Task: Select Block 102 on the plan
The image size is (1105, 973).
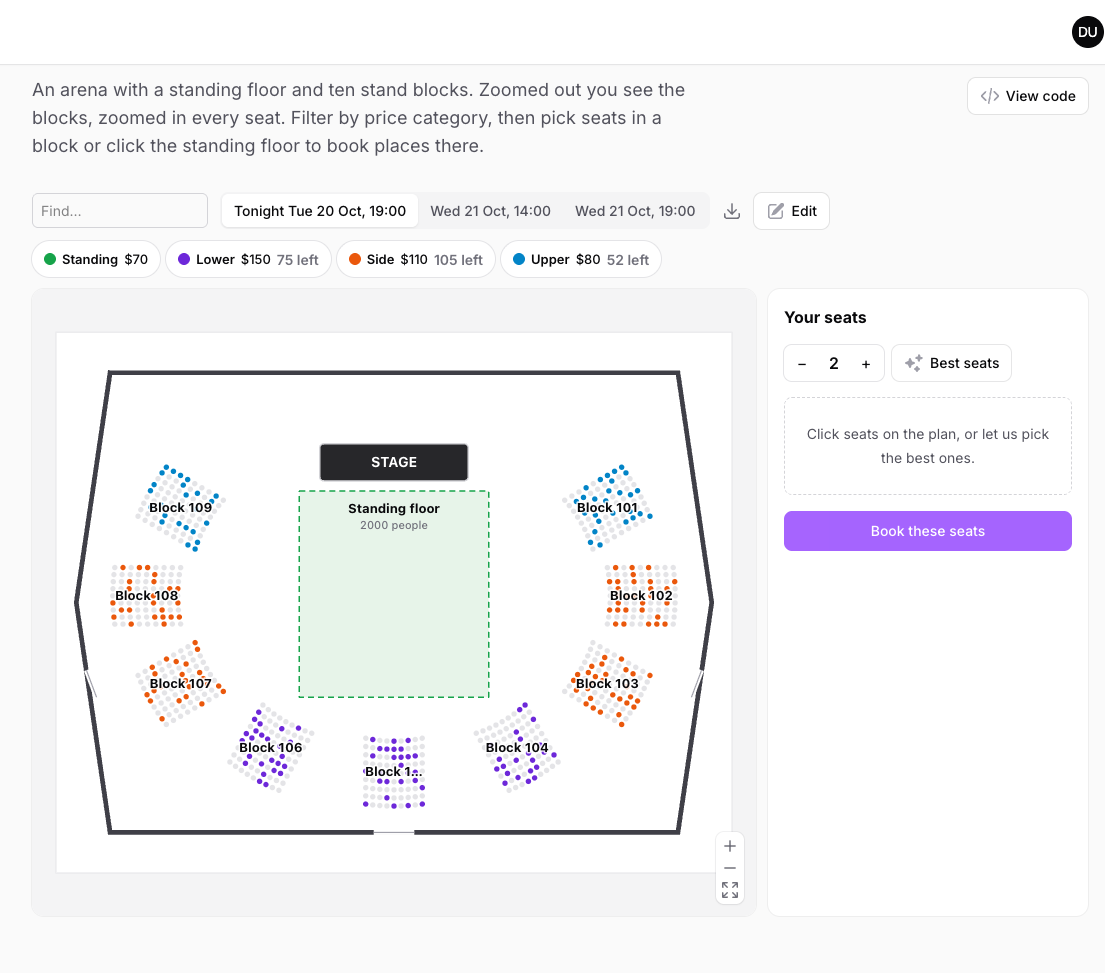Action: coord(641,595)
